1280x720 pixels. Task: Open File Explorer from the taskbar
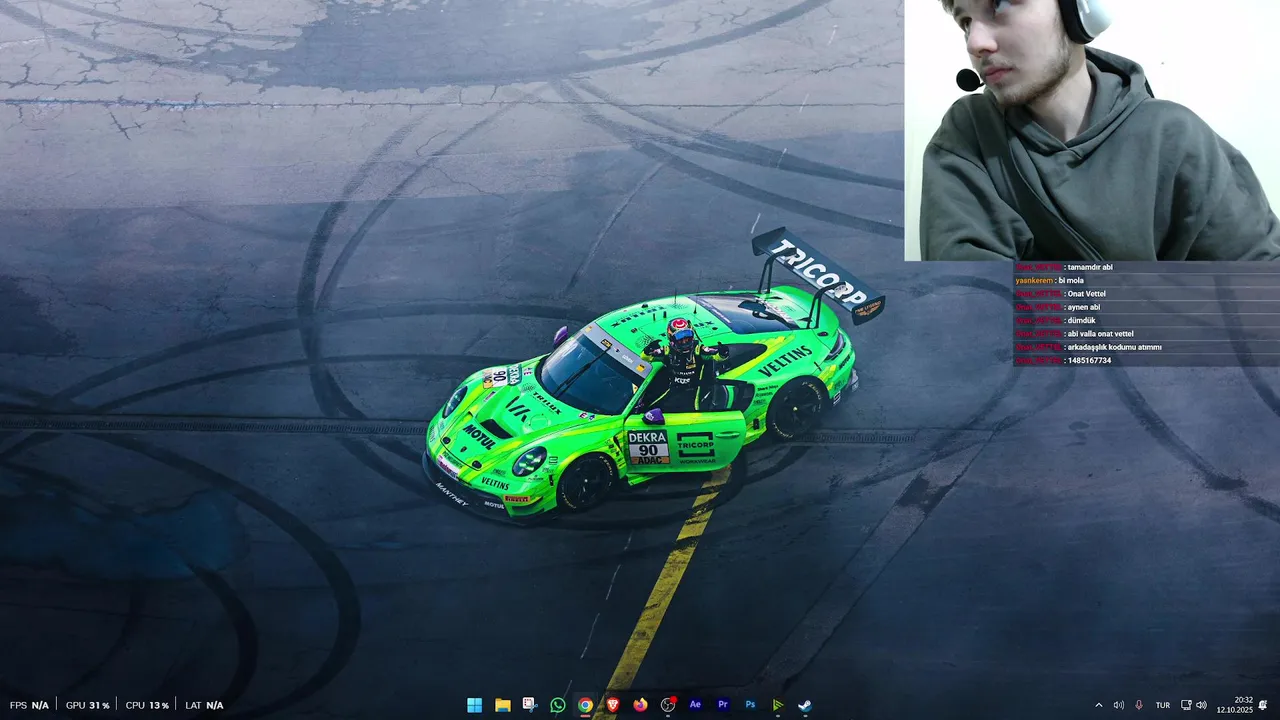point(502,705)
